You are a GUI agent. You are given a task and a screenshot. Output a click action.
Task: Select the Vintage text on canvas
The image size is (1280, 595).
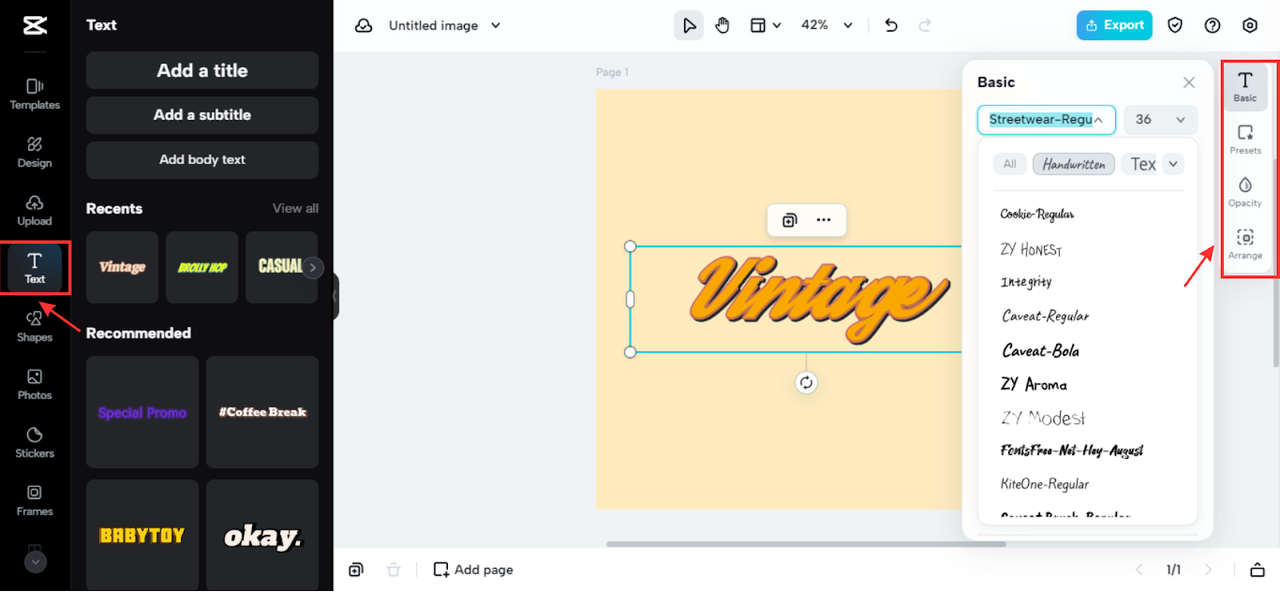tap(818, 299)
